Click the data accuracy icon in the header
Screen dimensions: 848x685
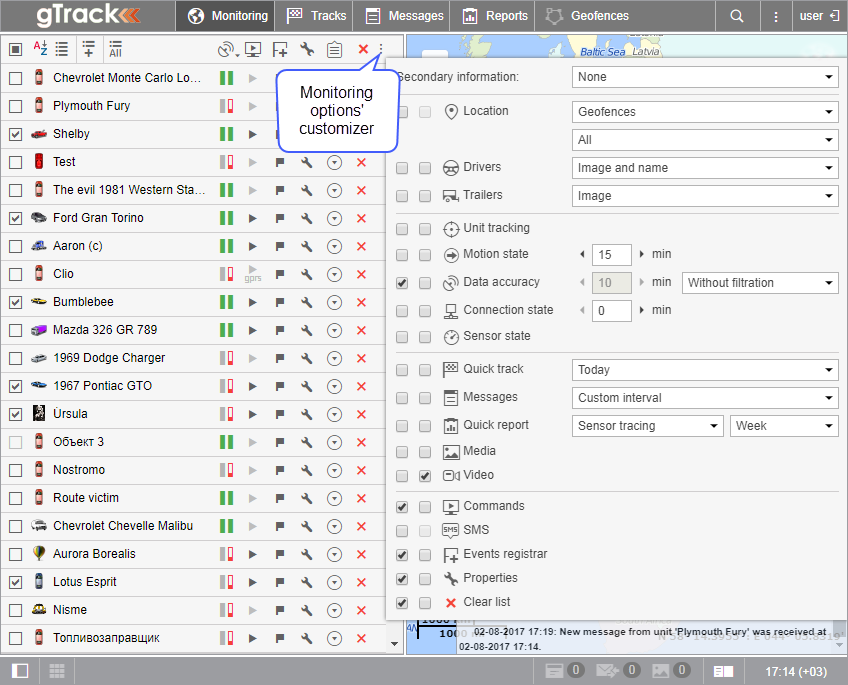point(227,49)
